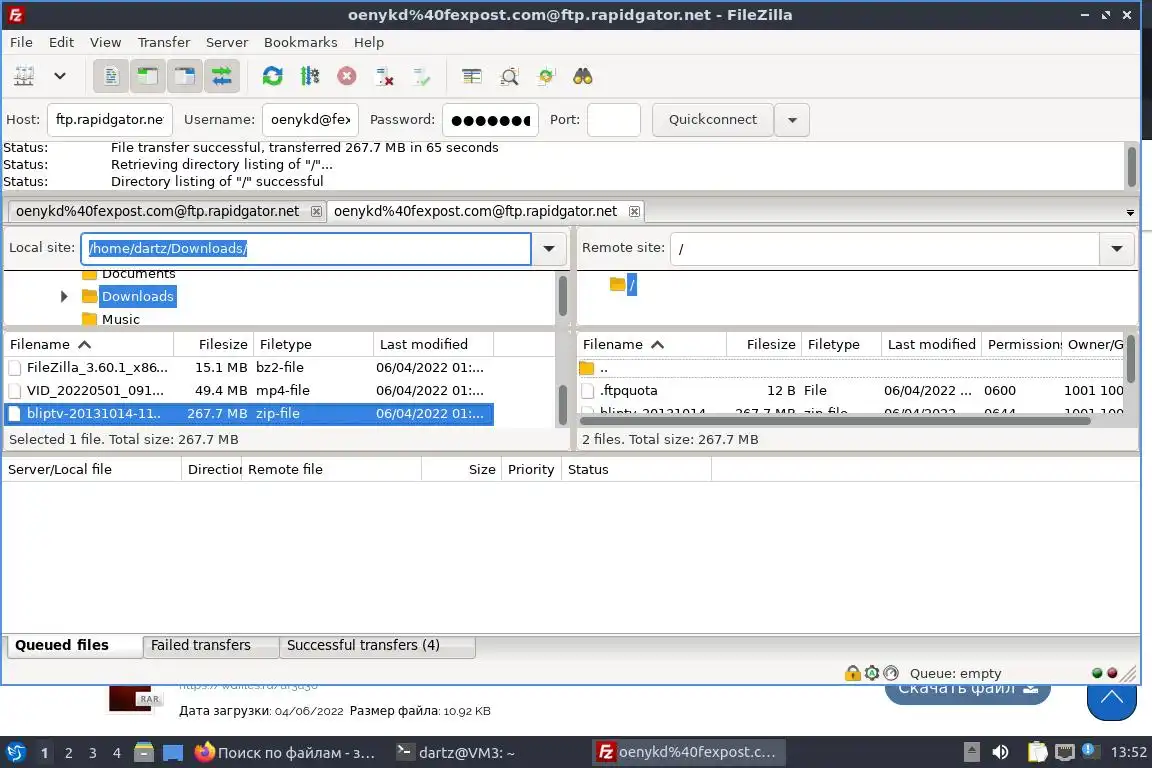This screenshot has width=1152, height=768.
Task: Open Edit menu
Action: pos(62,42)
